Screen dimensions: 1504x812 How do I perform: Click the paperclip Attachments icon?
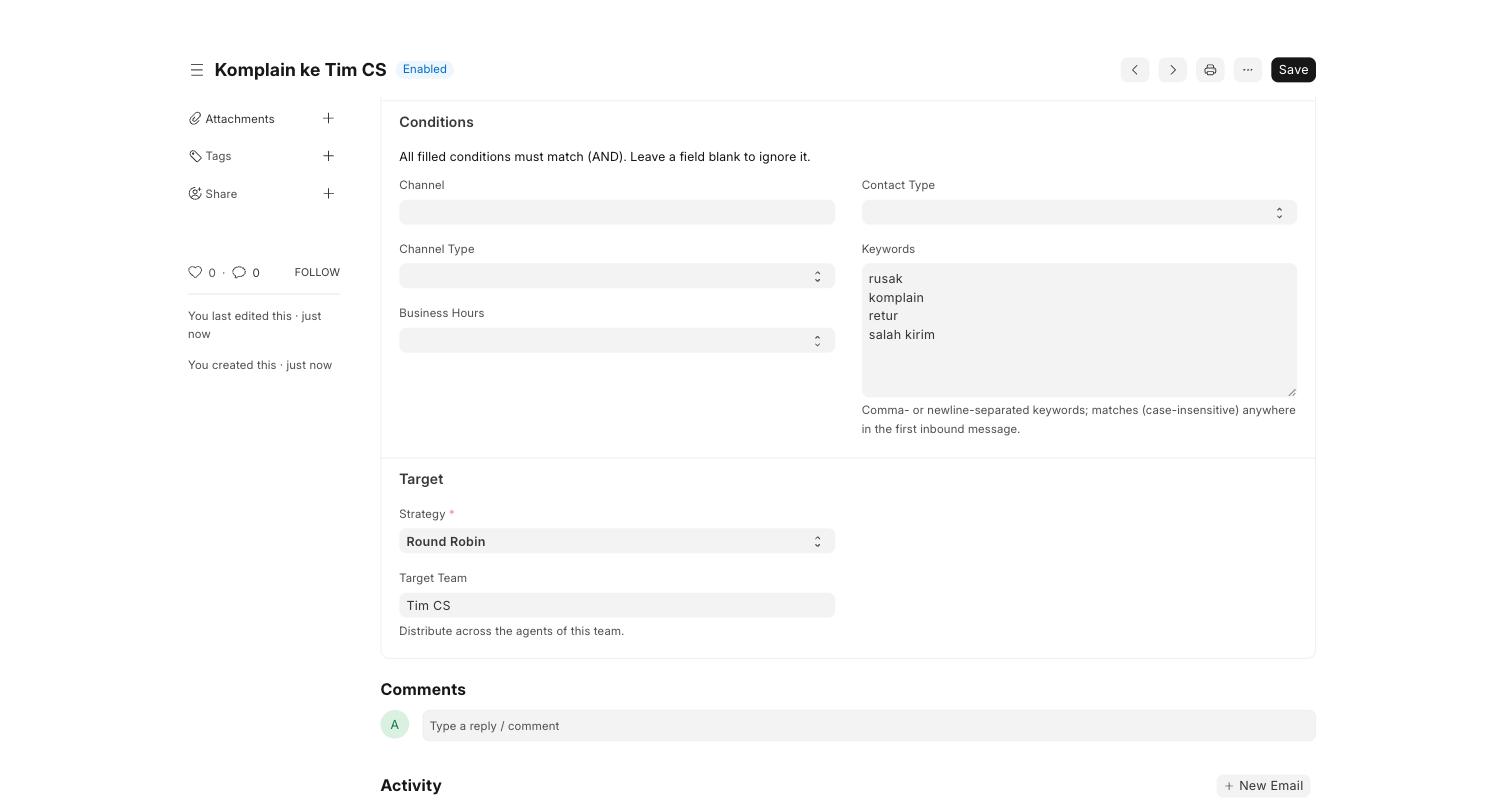(x=195, y=119)
